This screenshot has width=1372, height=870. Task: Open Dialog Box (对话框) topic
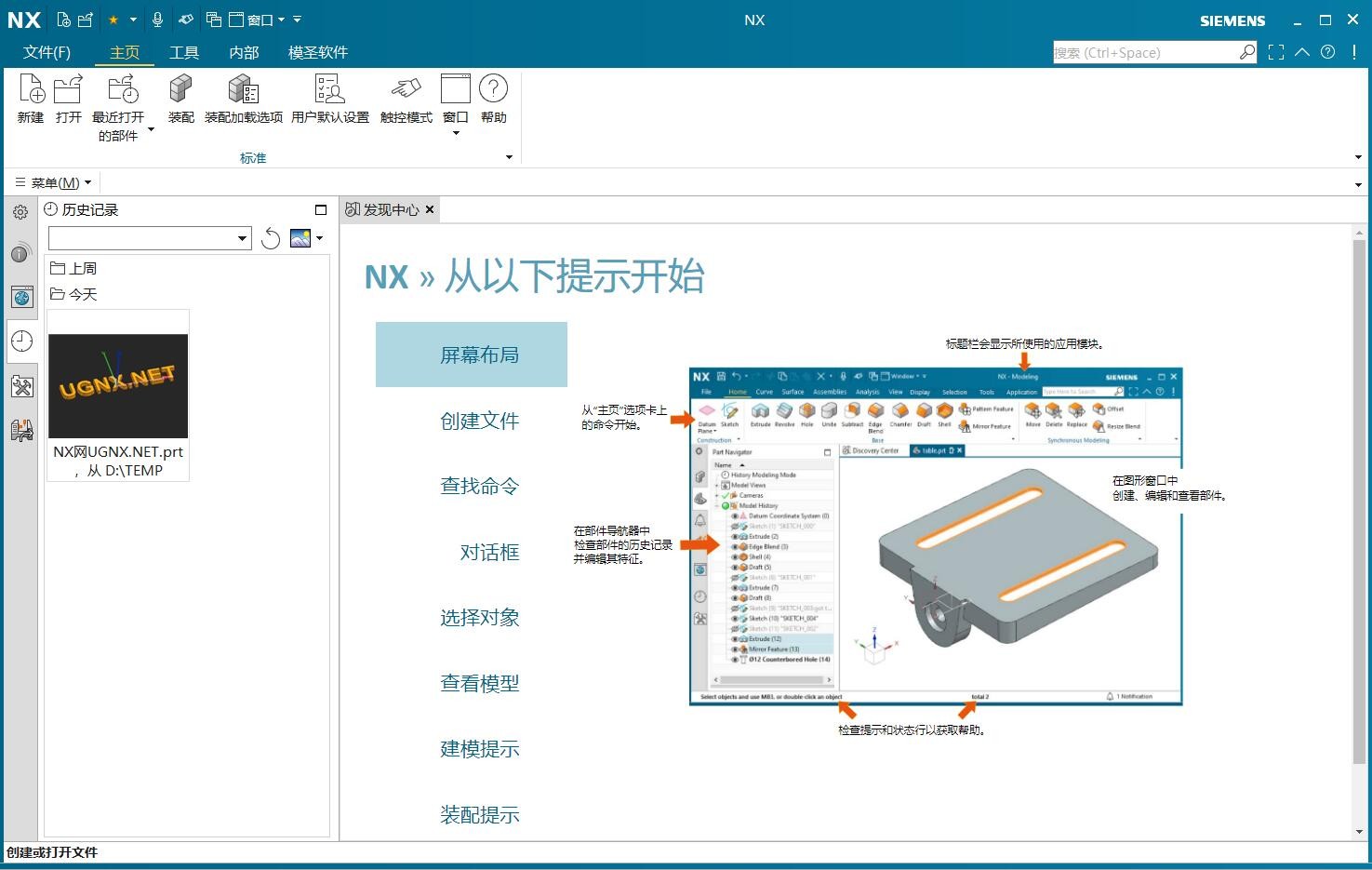click(x=489, y=552)
